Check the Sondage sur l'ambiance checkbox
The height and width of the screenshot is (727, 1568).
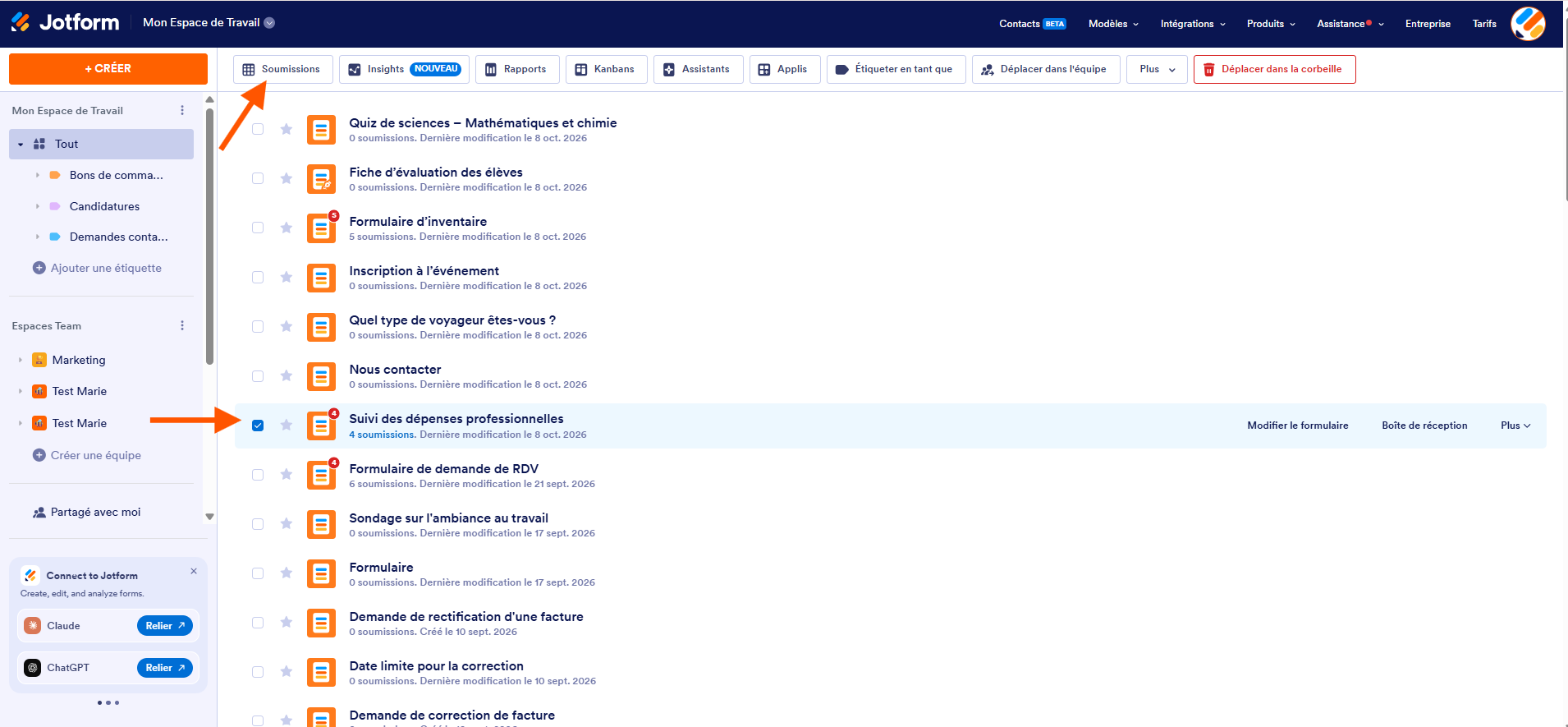pos(258,524)
